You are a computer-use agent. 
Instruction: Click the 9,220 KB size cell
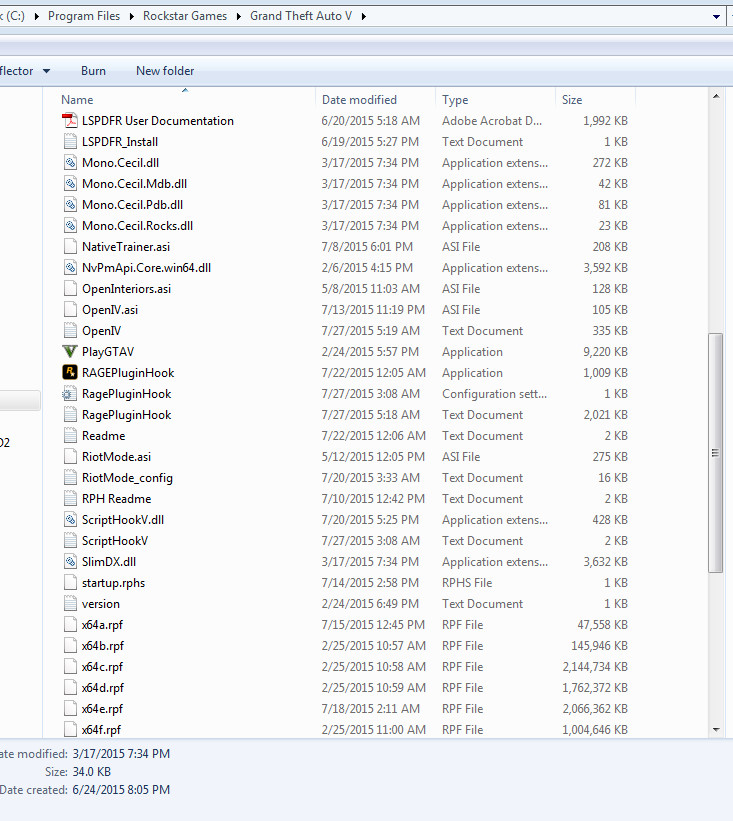605,352
